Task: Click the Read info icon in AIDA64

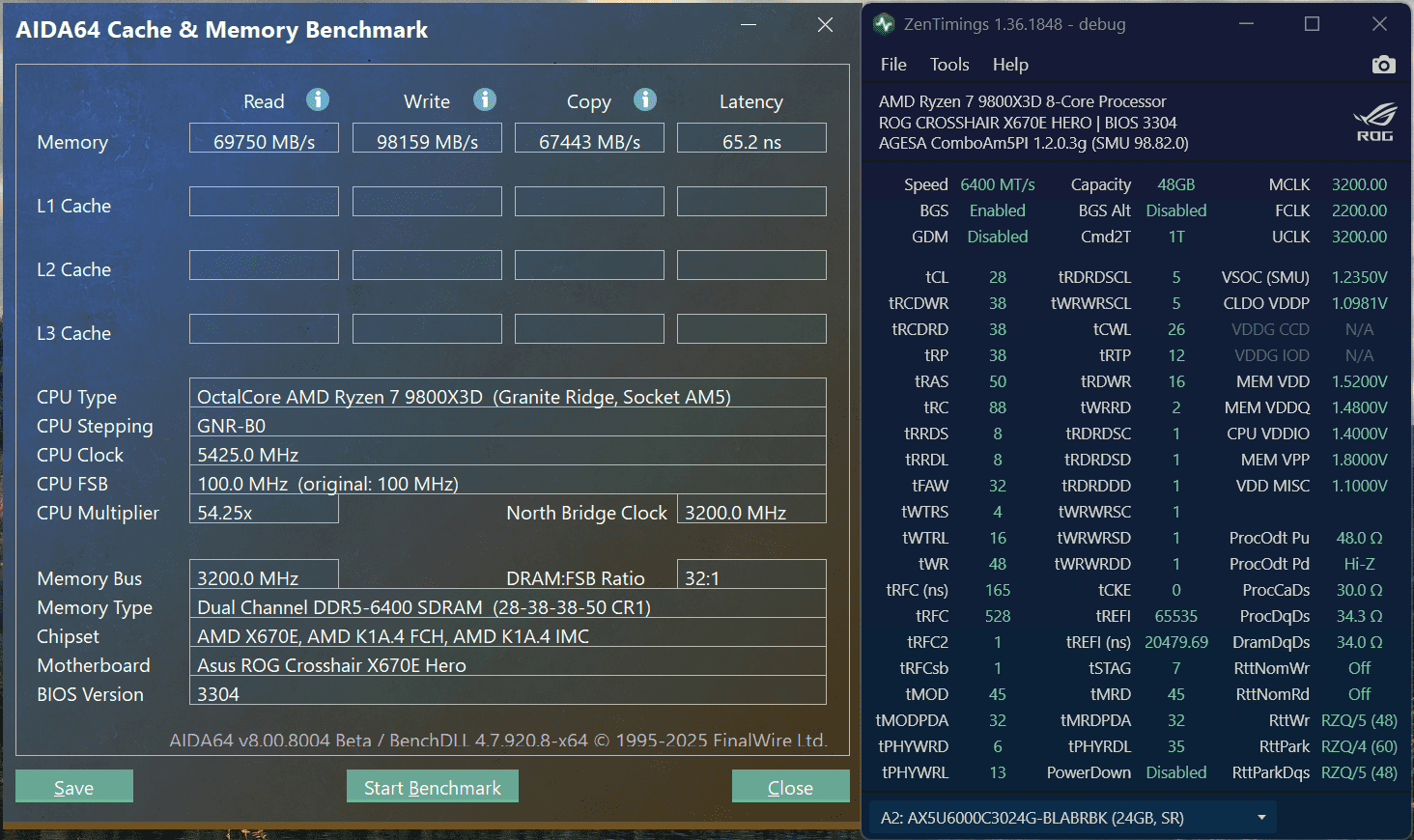Action: (x=318, y=99)
